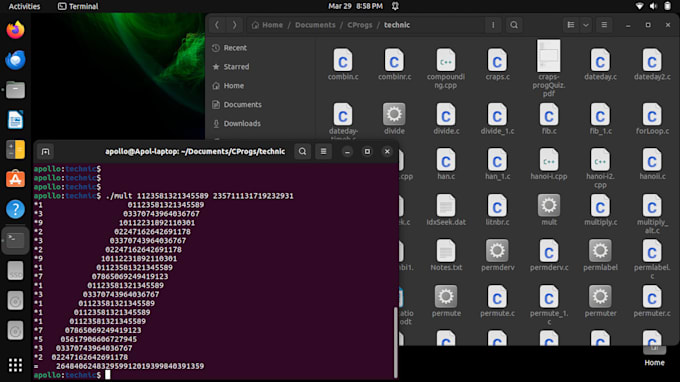Screen dimensions: 680x382
Task: Select the Notes.txt file
Action: pyautogui.click(x=446, y=255)
